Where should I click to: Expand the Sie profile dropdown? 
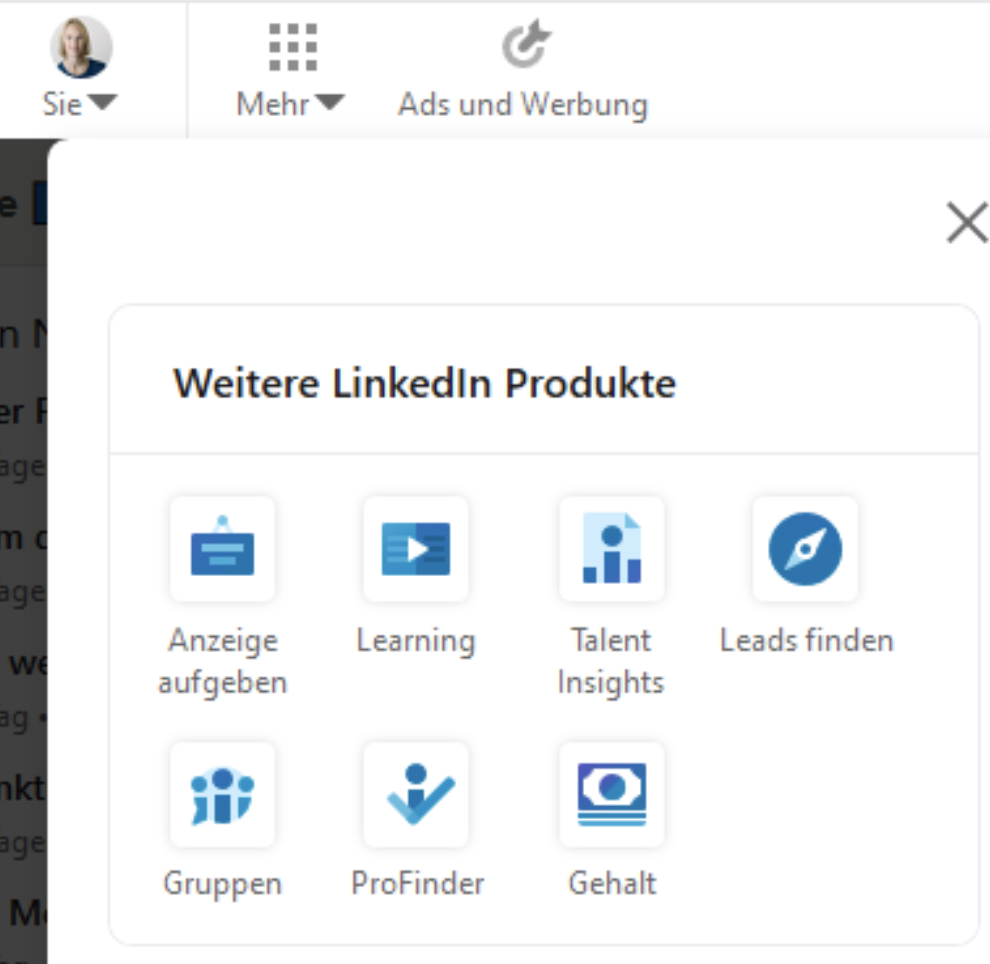click(x=102, y=102)
